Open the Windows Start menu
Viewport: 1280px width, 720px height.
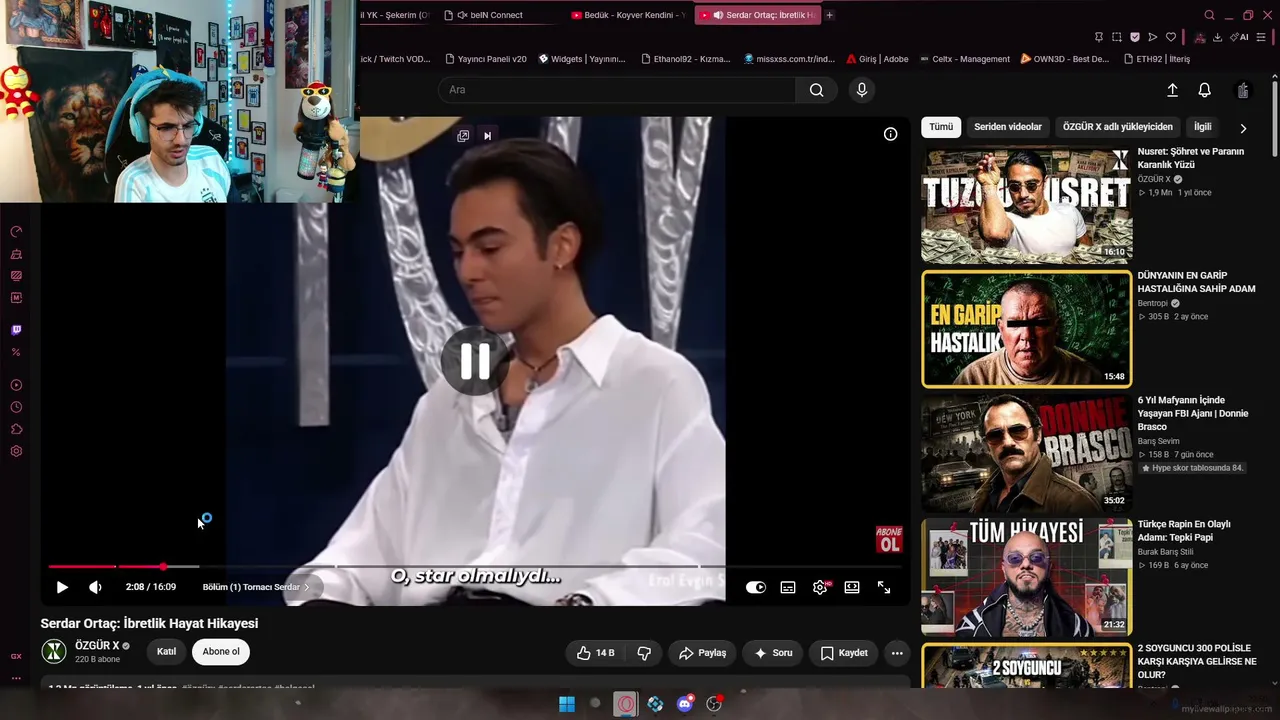567,704
